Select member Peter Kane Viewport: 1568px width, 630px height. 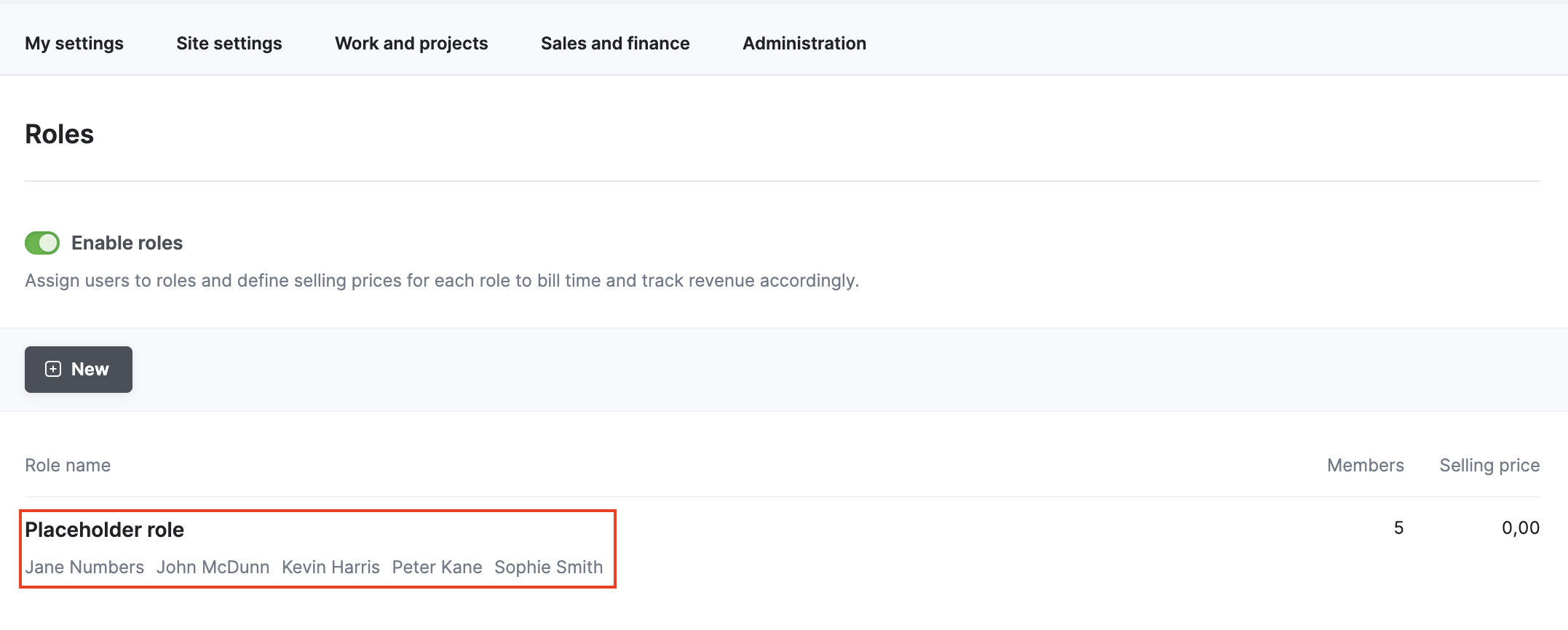click(437, 567)
